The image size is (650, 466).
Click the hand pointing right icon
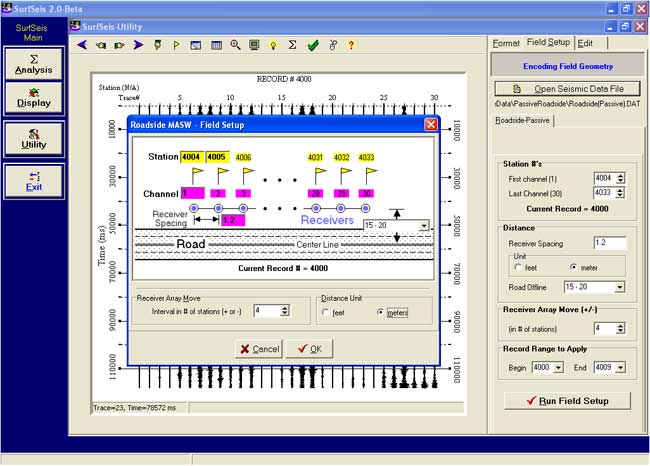(119, 45)
